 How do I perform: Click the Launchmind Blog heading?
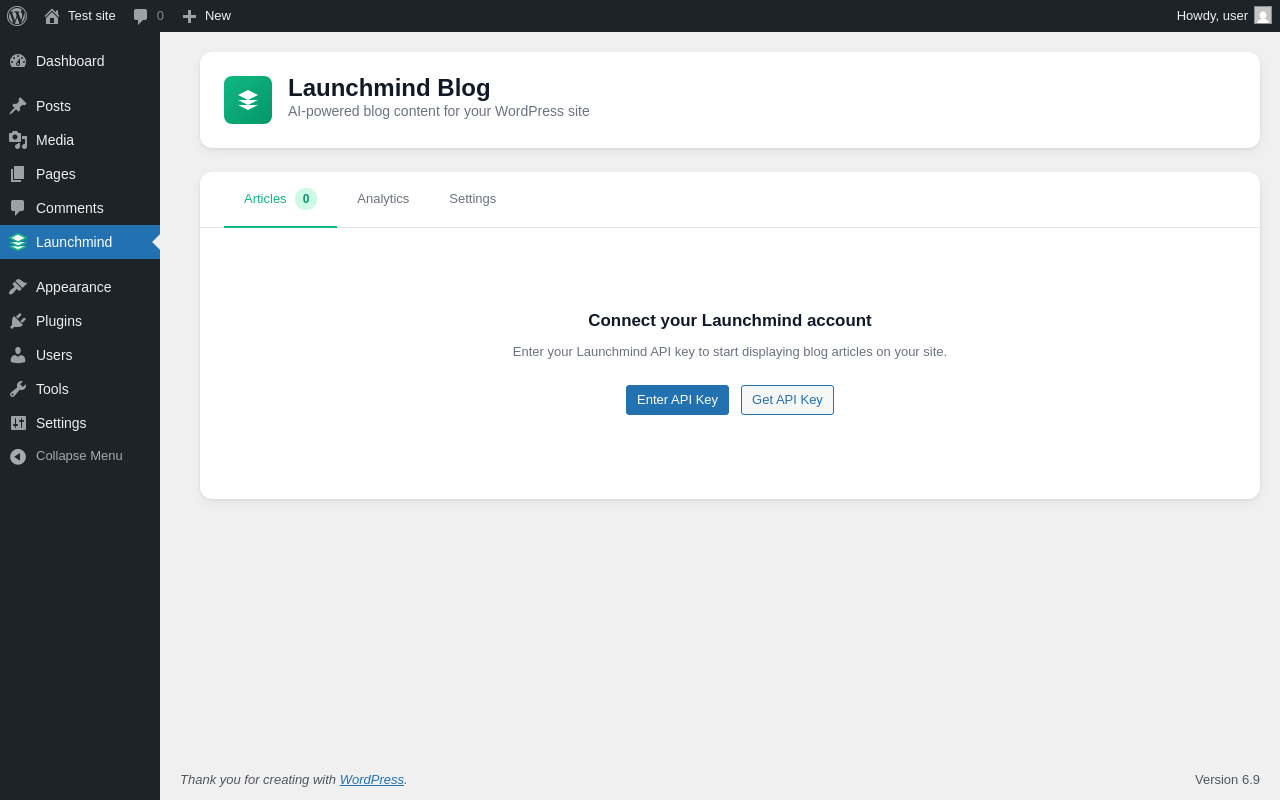pyautogui.click(x=389, y=88)
